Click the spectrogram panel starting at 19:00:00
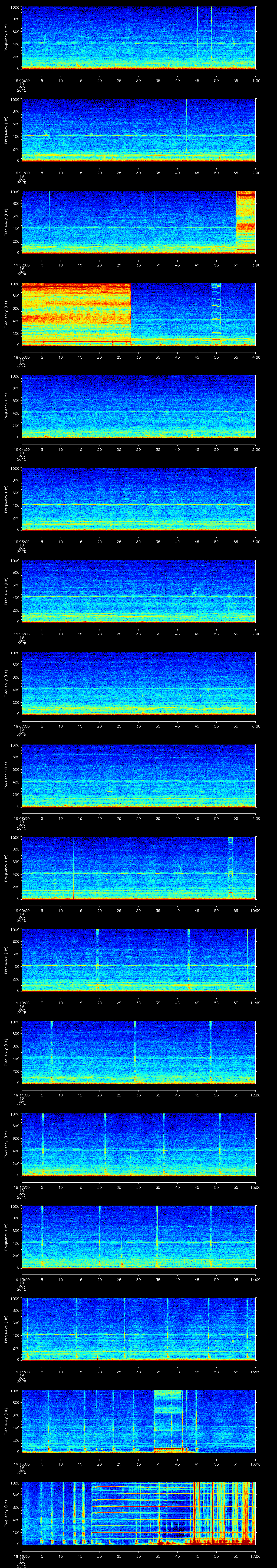This screenshot has height=1568, width=277. click(x=138, y=38)
